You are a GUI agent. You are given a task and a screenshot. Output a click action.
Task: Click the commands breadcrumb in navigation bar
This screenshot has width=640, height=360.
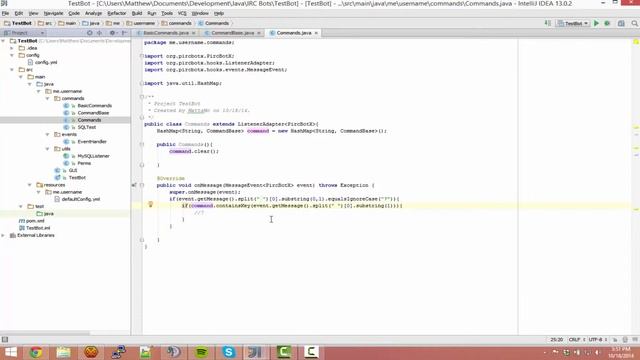(176, 23)
